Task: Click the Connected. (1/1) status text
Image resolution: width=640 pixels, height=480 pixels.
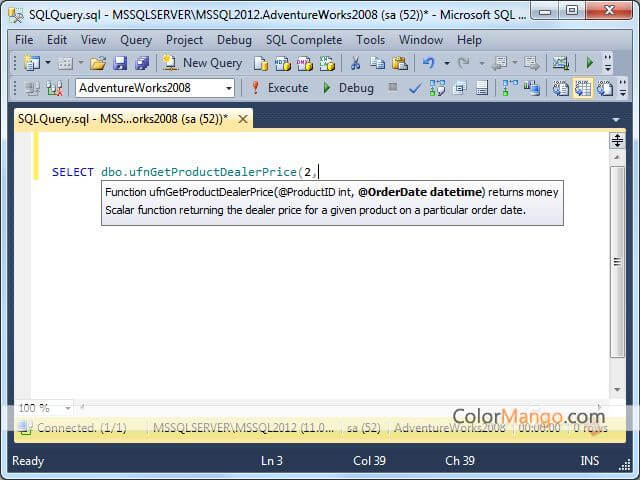Action: 82,428
